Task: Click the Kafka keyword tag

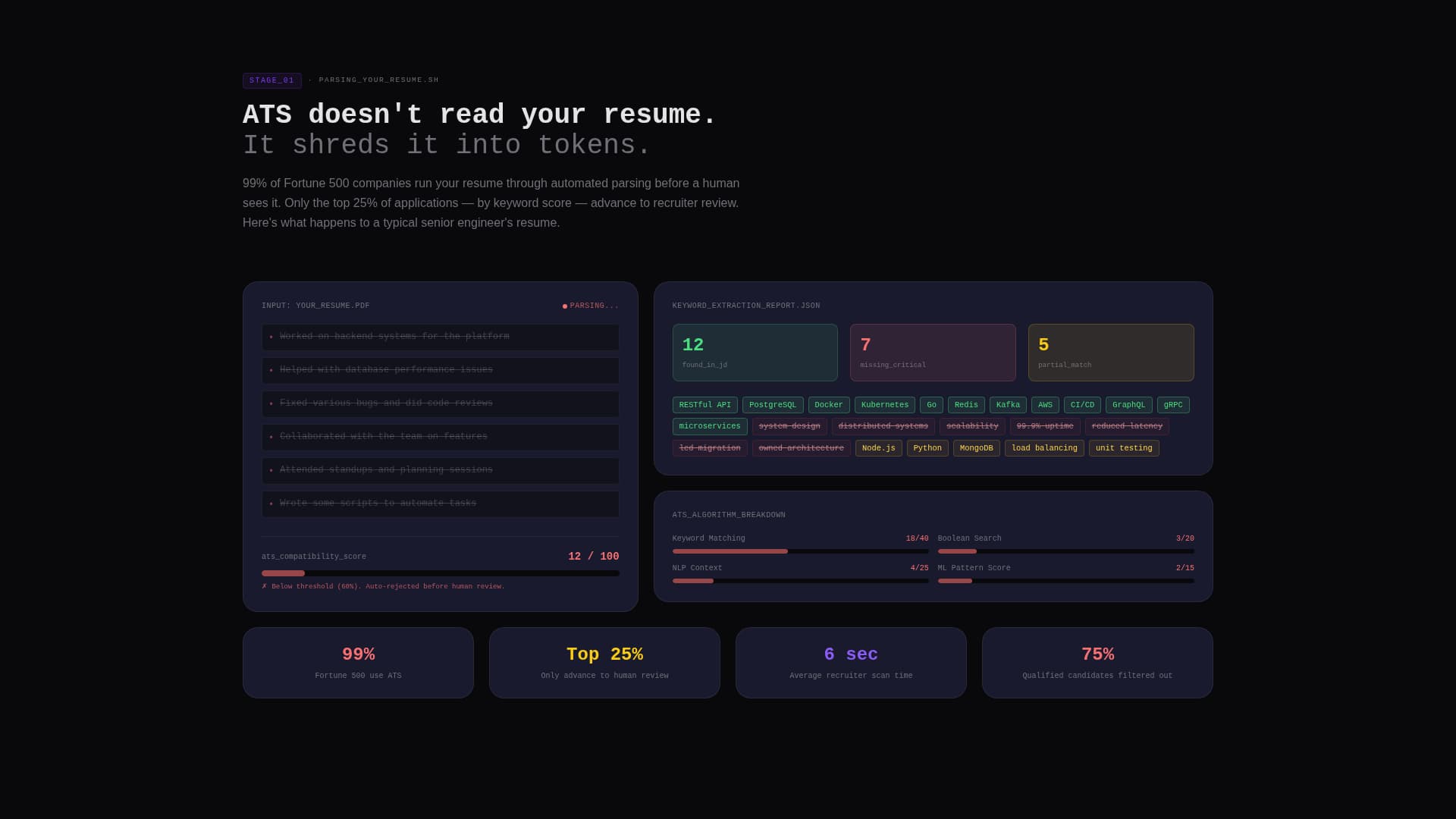Action: (1008, 405)
